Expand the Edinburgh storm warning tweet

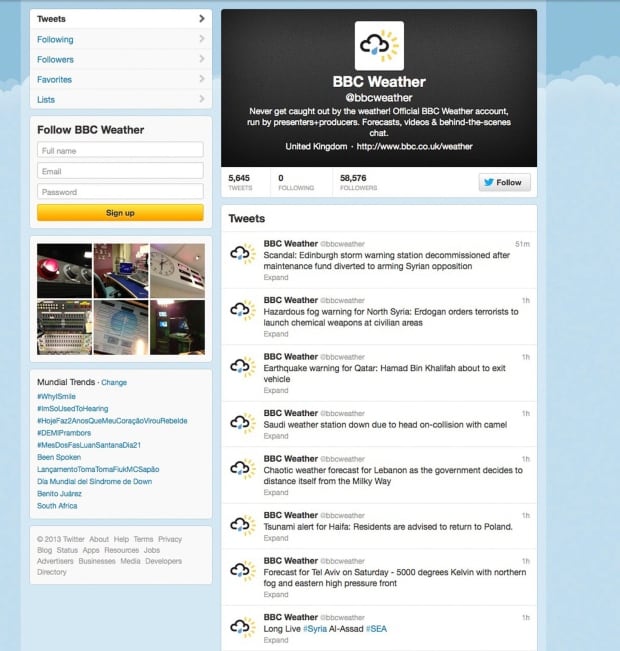[276, 277]
